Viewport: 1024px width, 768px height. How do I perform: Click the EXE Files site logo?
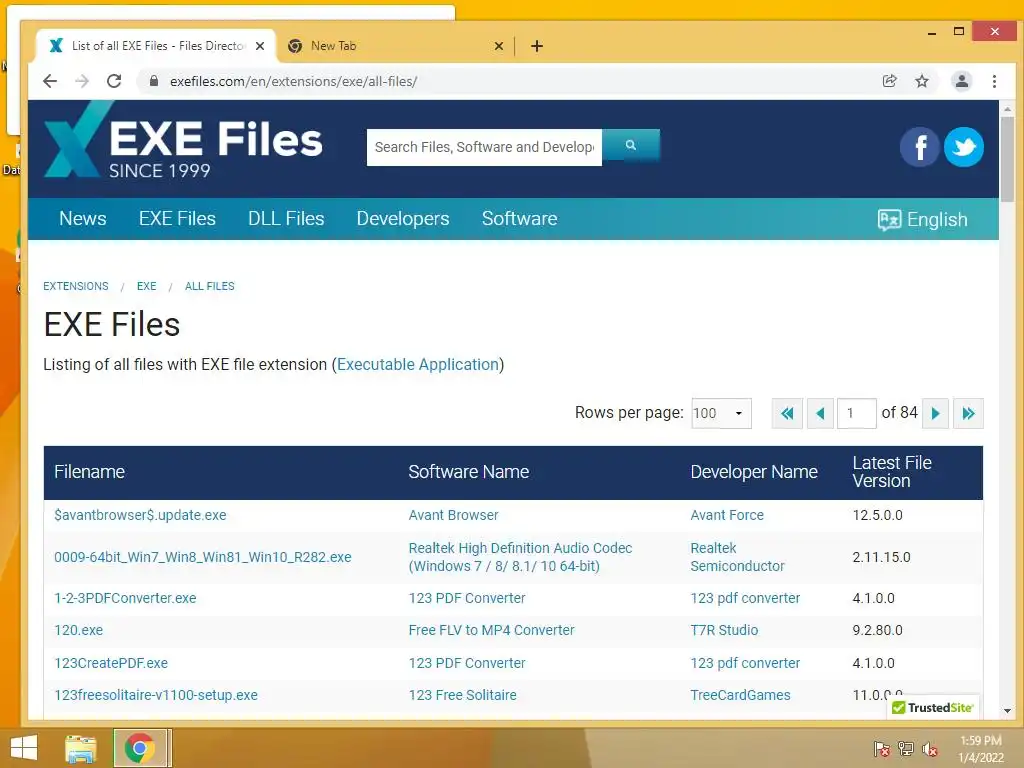tap(184, 142)
